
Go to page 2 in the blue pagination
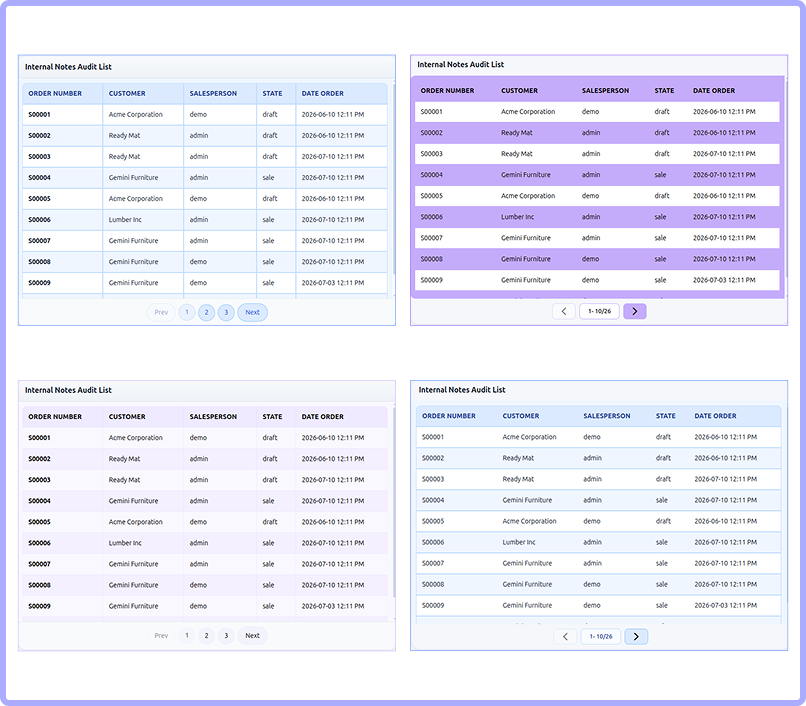coord(207,312)
